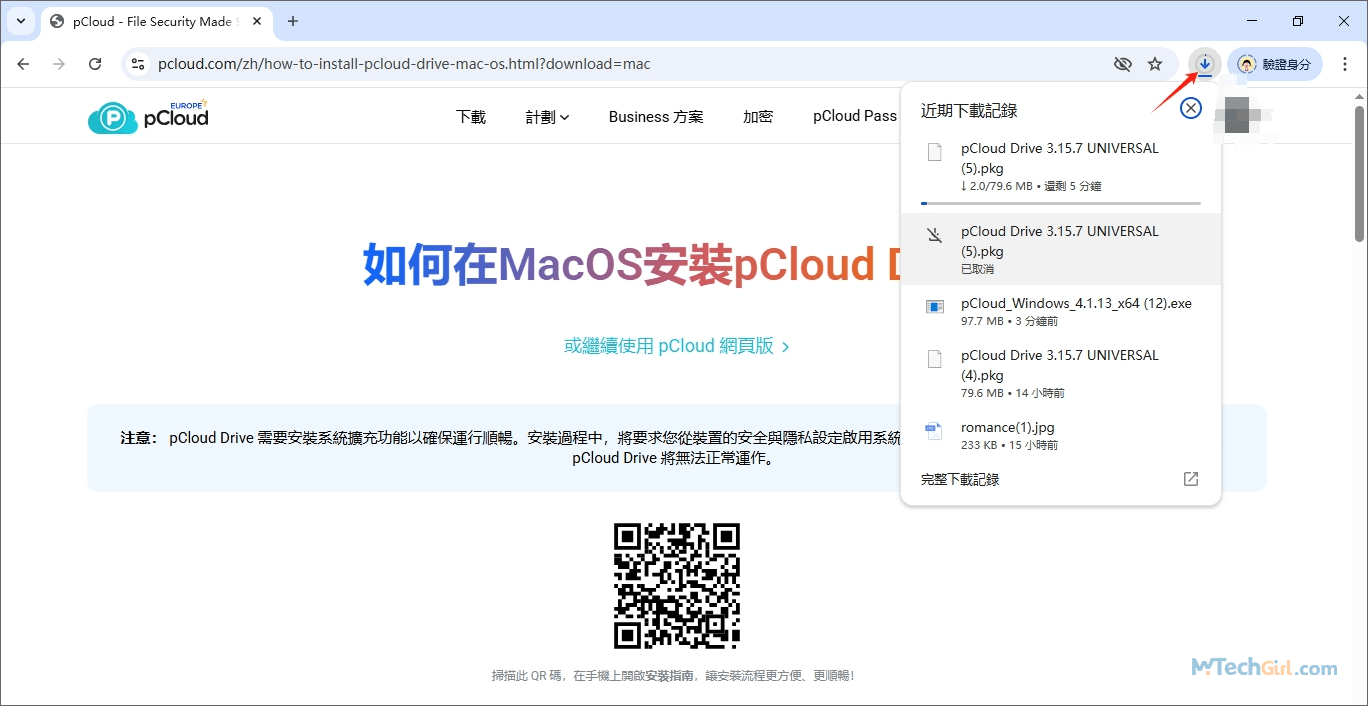Image resolution: width=1368 pixels, height=706 pixels.
Task: Click canceled pCloud Drive 3.15.7 UNIVERSAL (5).pkg entry
Action: 1061,249
